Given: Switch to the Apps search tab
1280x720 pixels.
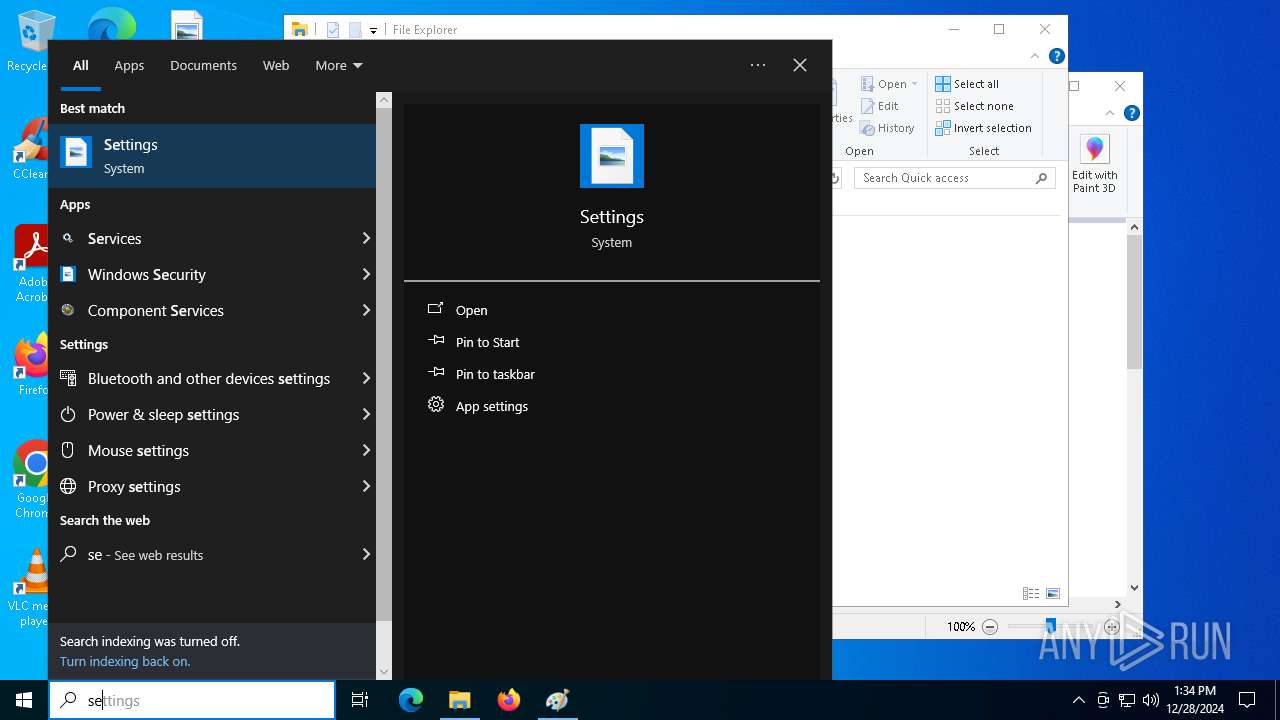Looking at the screenshot, I should coord(129,65).
